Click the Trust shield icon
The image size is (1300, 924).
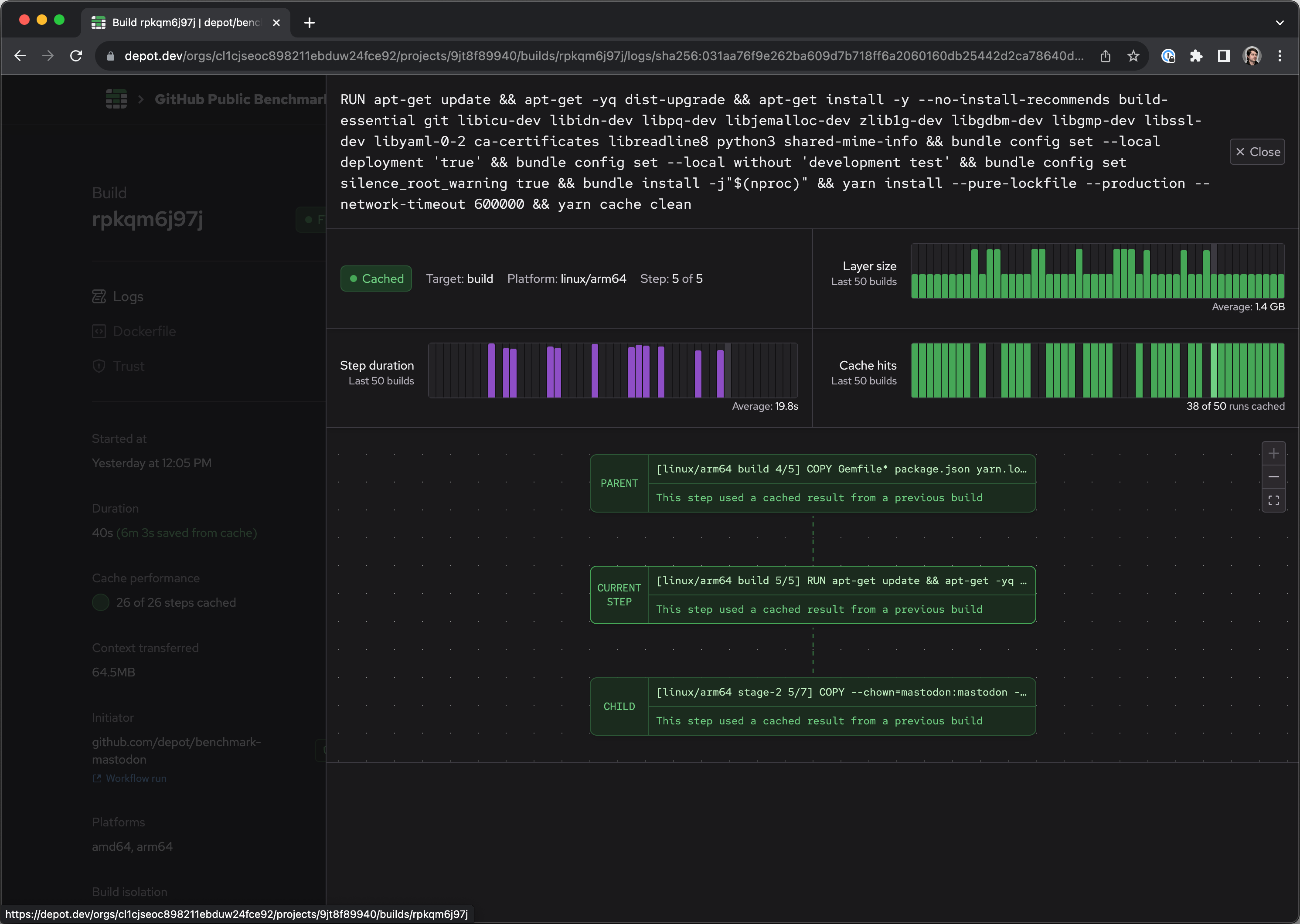[x=99, y=366]
